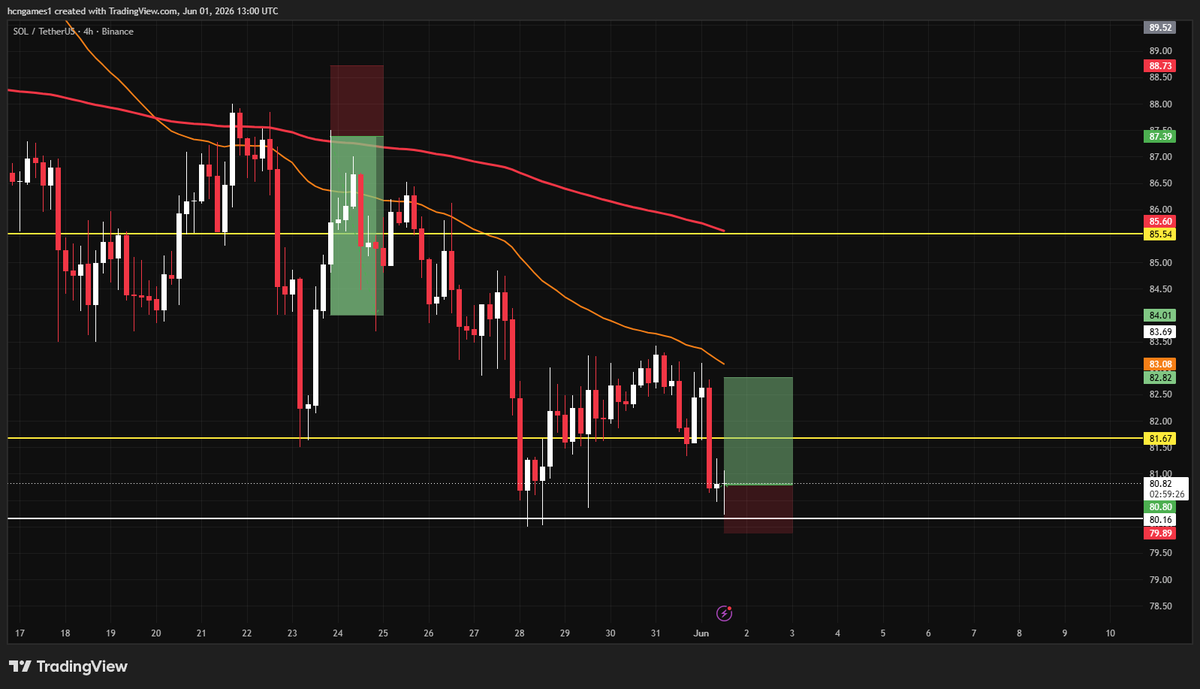Click the TradingView logo
This screenshot has width=1200, height=689.
coord(68,667)
